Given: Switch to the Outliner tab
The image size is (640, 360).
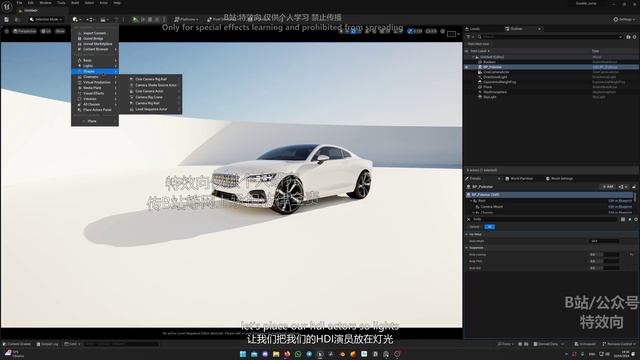Looking at the screenshot, I should coord(516,29).
